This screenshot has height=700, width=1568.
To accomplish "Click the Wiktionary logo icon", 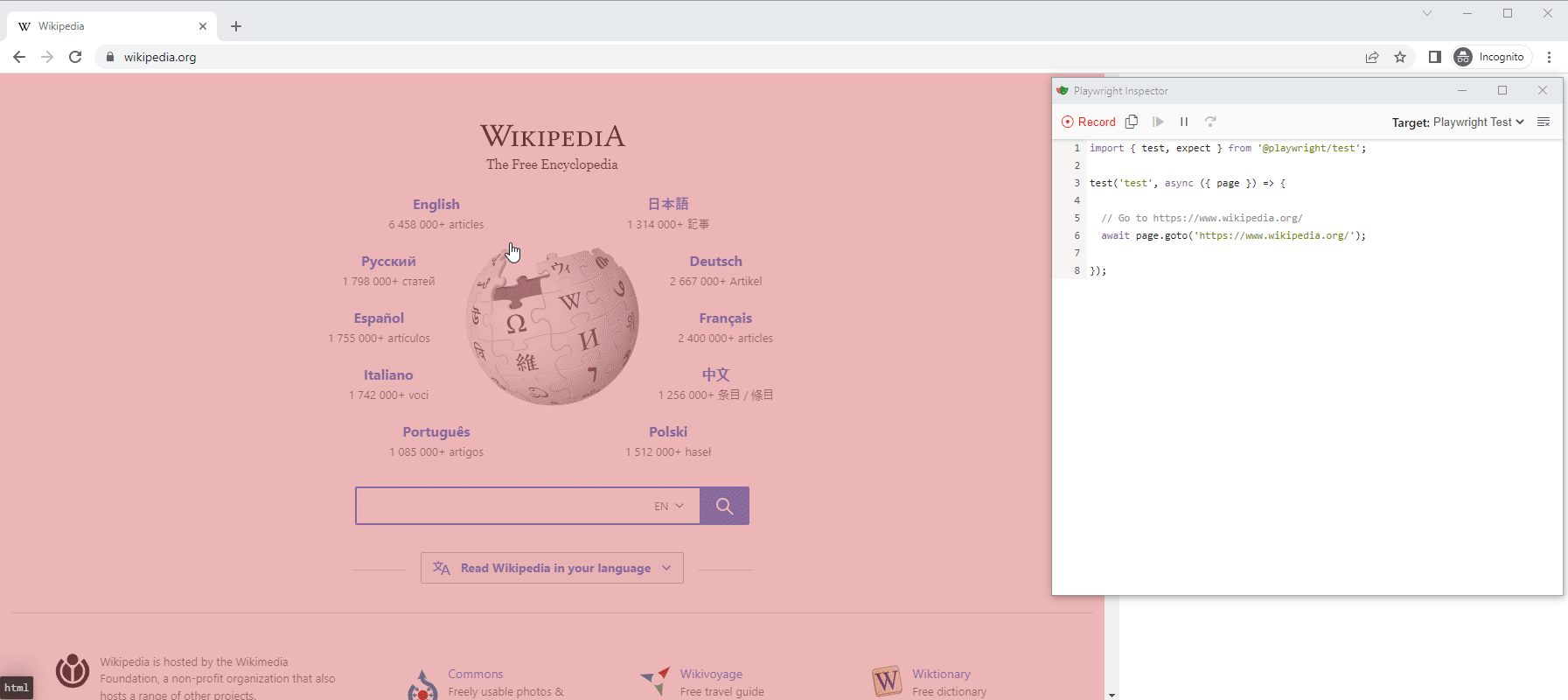I will coord(887,681).
